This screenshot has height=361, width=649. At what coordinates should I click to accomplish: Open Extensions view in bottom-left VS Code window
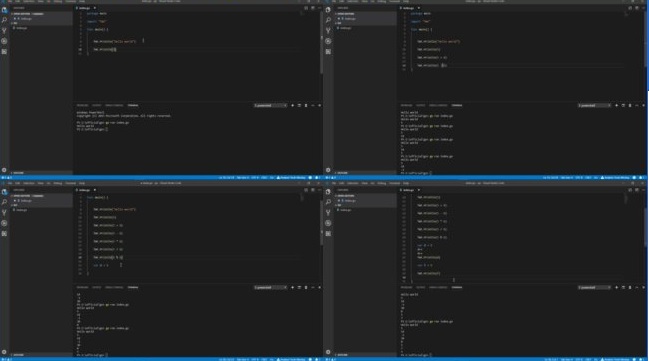pos(4,233)
